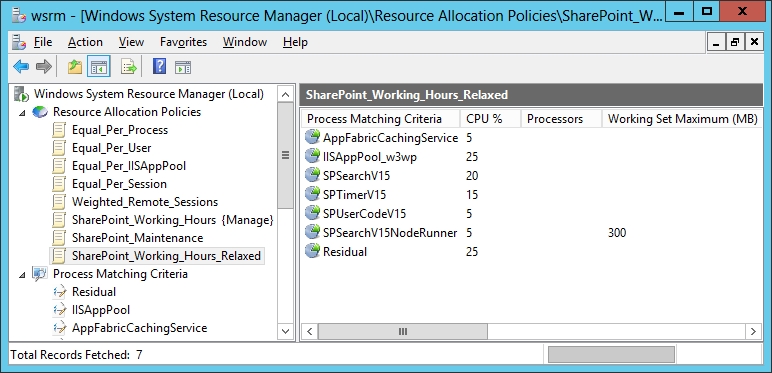Toggle Show/Hide Action Pane icon
Viewport: 772px width, 373px height.
pyautogui.click(x=183, y=67)
